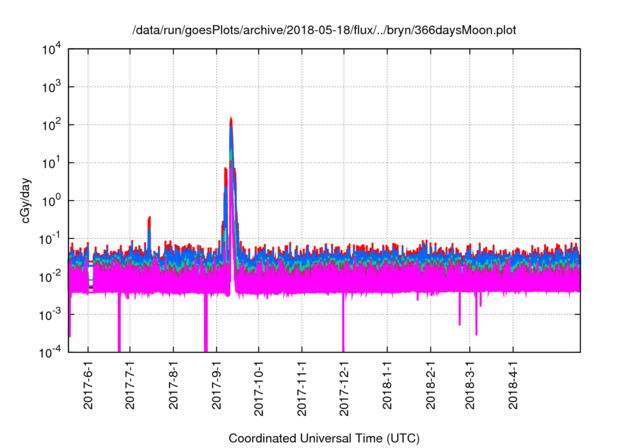The height and width of the screenshot is (448, 640).
Task: Click the 10^4 y-axis tick label
Action: click(x=52, y=49)
